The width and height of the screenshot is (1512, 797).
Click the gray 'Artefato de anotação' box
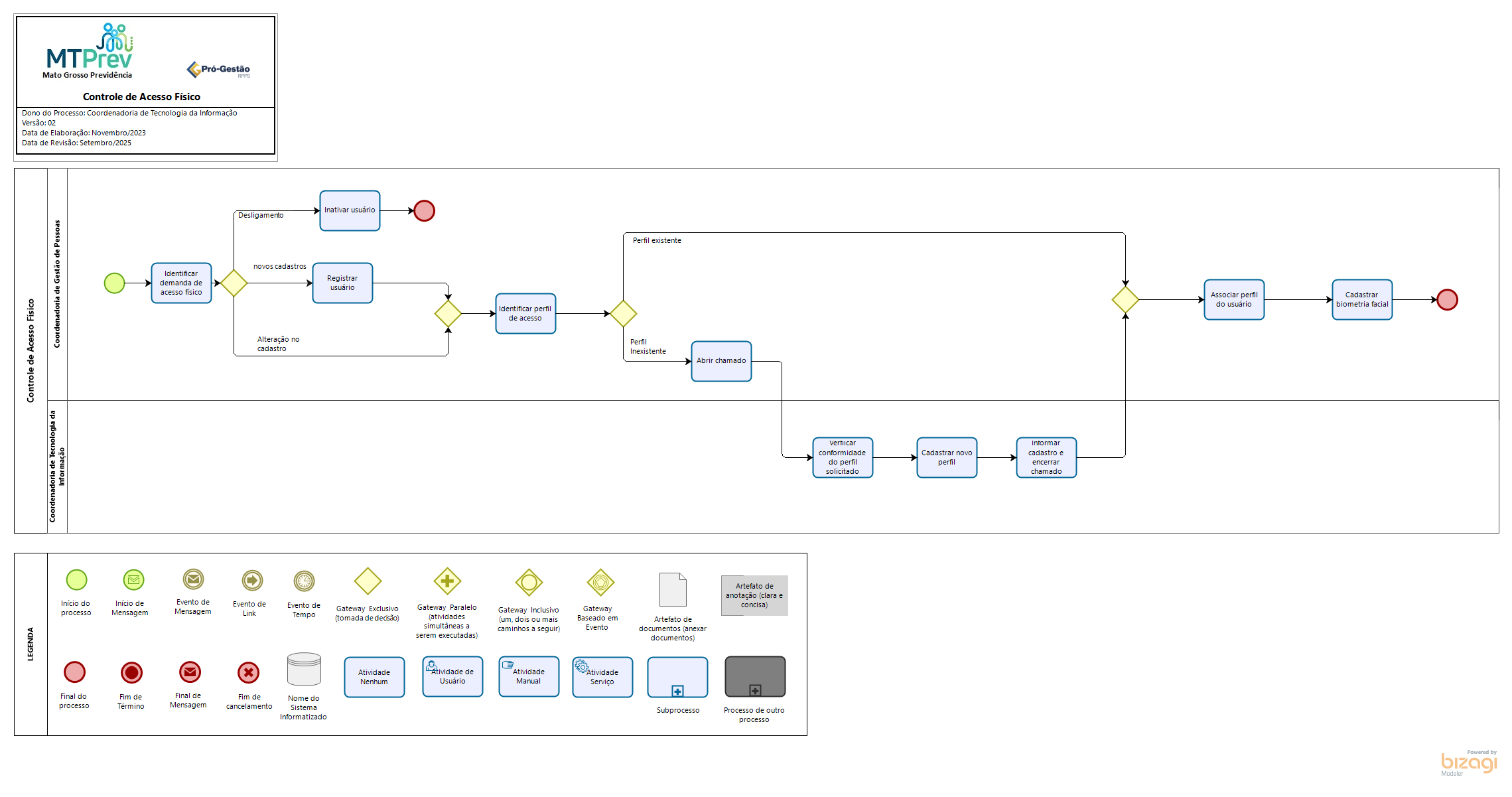pyautogui.click(x=754, y=595)
